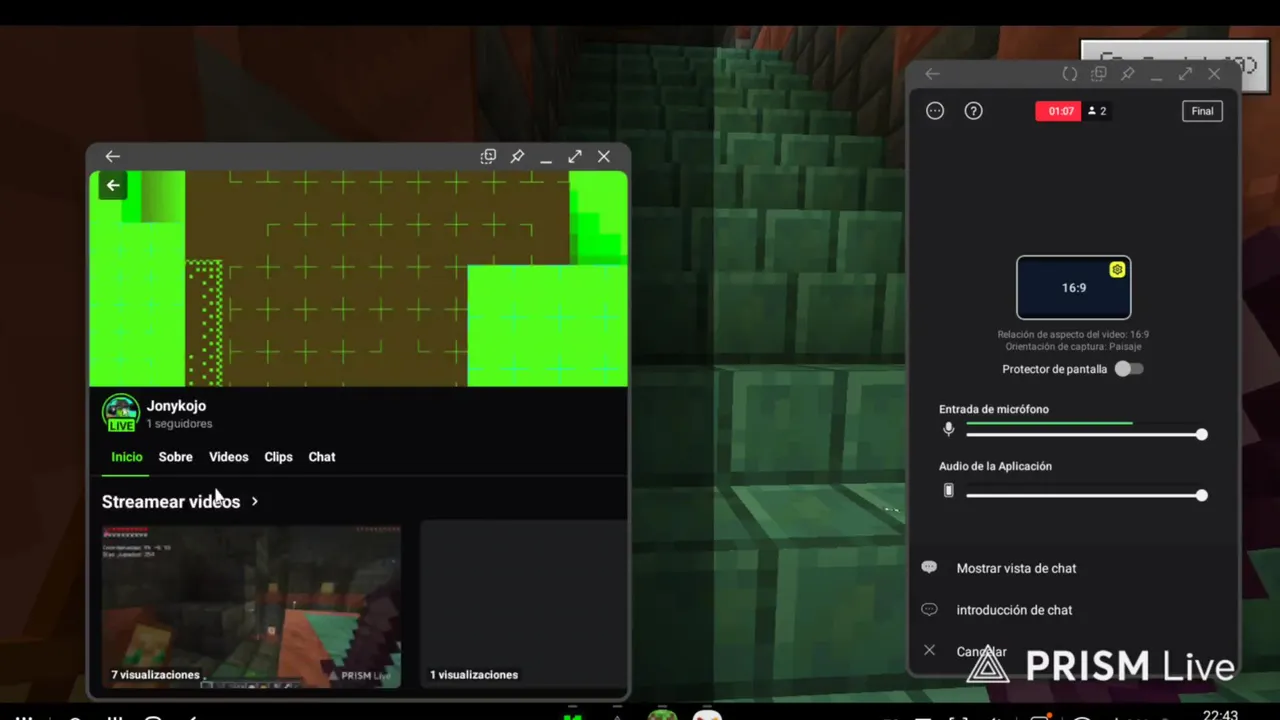Expand Streamear videos with the chevron
The image size is (1280, 720).
pyautogui.click(x=255, y=501)
